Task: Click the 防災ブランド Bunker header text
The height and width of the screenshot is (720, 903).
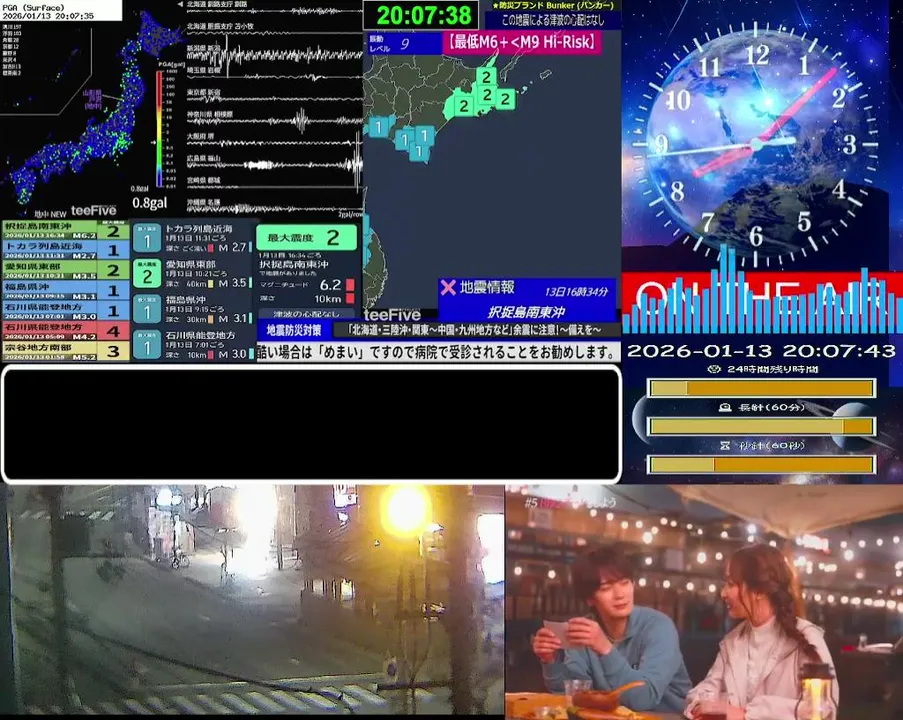Action: click(x=553, y=6)
